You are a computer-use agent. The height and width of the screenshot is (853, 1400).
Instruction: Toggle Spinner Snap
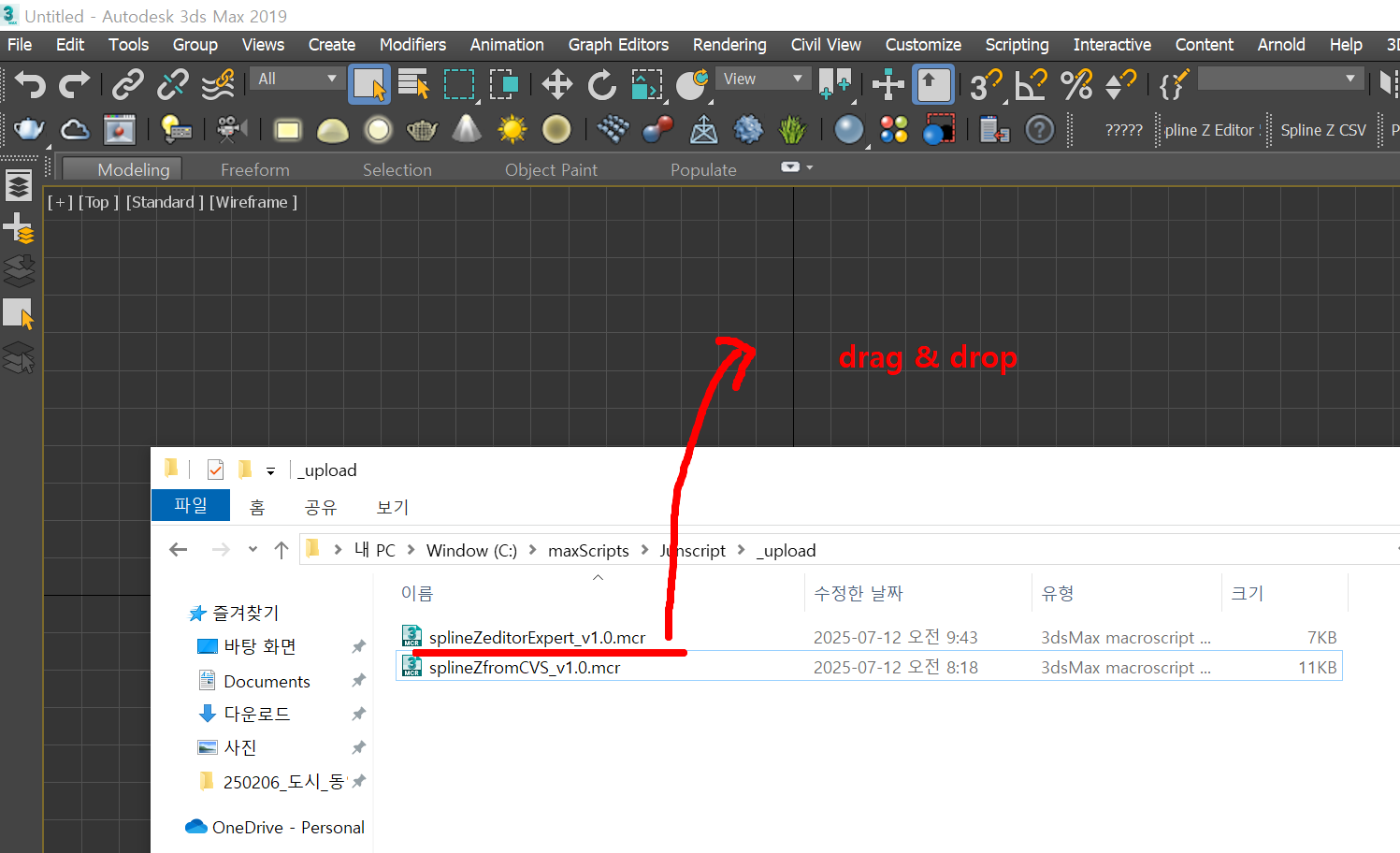click(x=1120, y=85)
